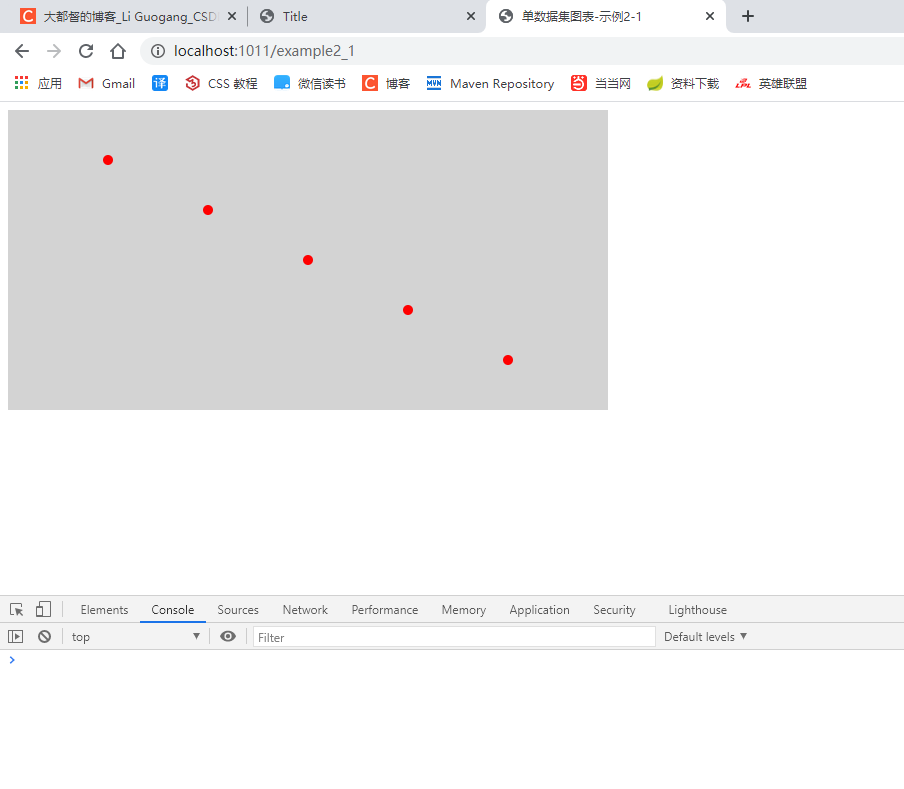Switch to the Lighthouse panel
Viewport: 904px width, 789px height.
coord(697,609)
